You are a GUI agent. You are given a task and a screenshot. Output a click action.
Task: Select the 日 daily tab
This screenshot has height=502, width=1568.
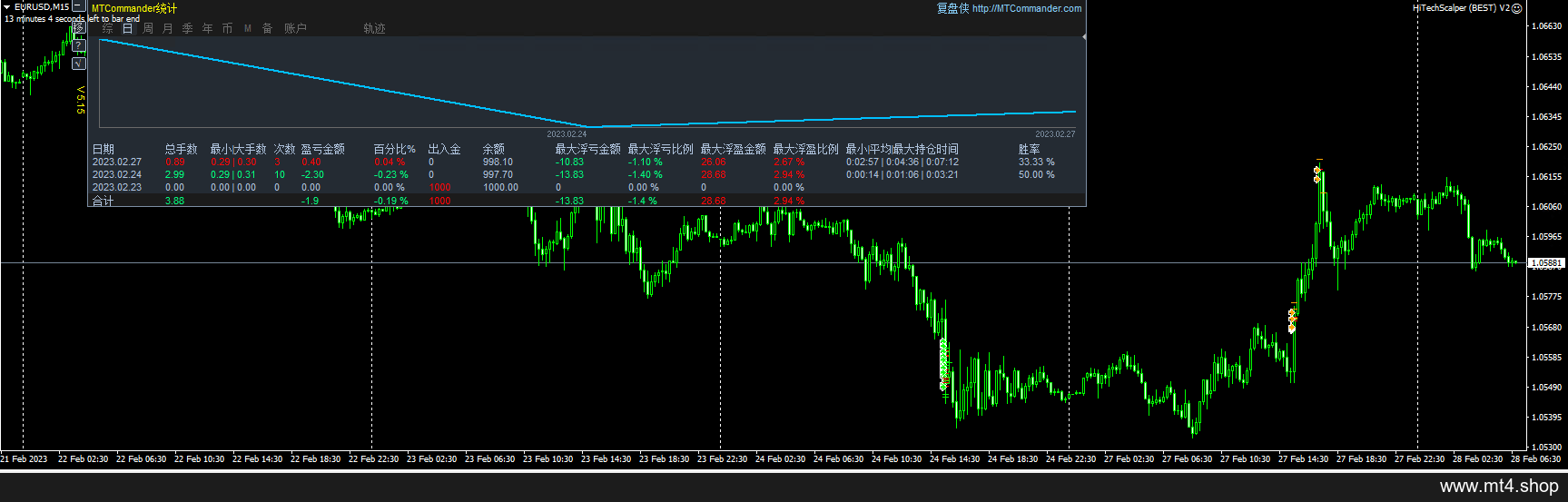tap(128, 28)
